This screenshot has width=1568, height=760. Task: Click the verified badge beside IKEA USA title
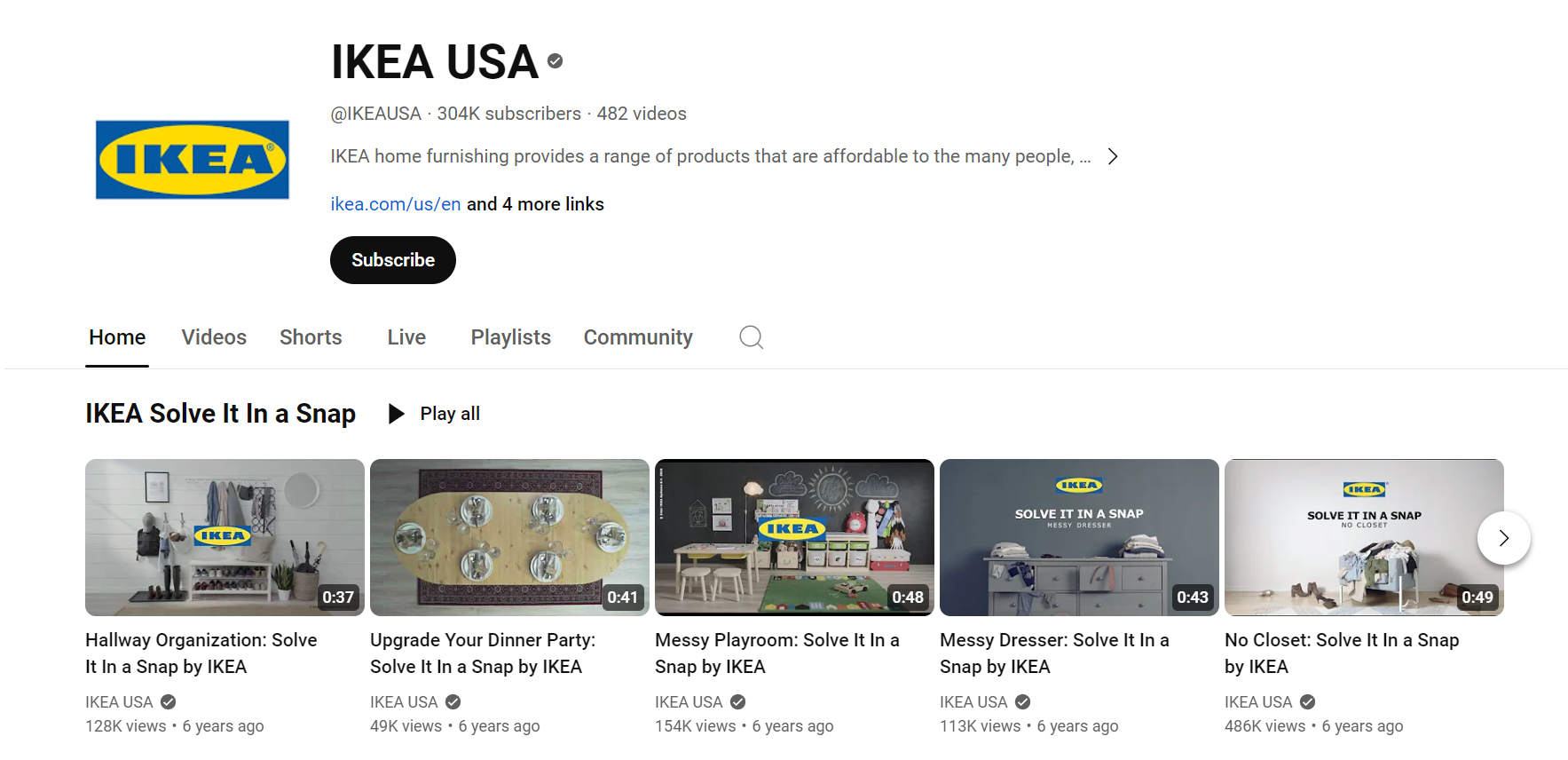pos(555,61)
